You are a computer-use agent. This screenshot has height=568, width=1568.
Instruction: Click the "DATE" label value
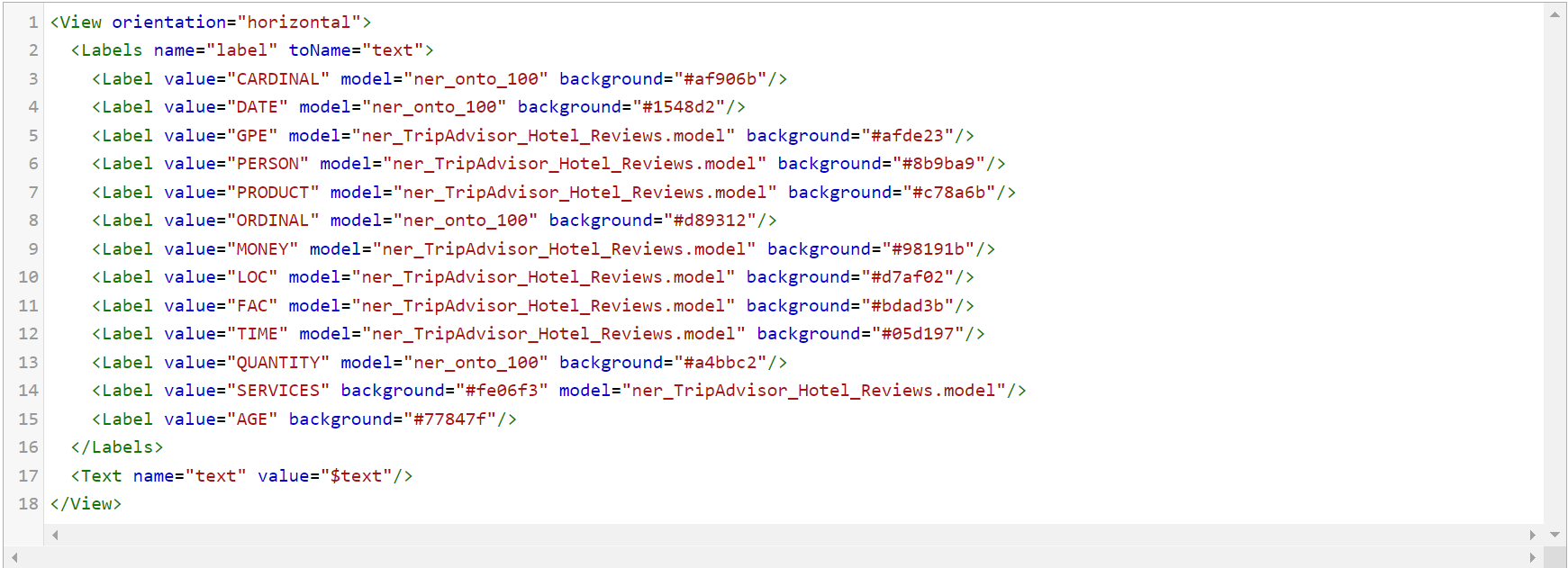(258, 107)
